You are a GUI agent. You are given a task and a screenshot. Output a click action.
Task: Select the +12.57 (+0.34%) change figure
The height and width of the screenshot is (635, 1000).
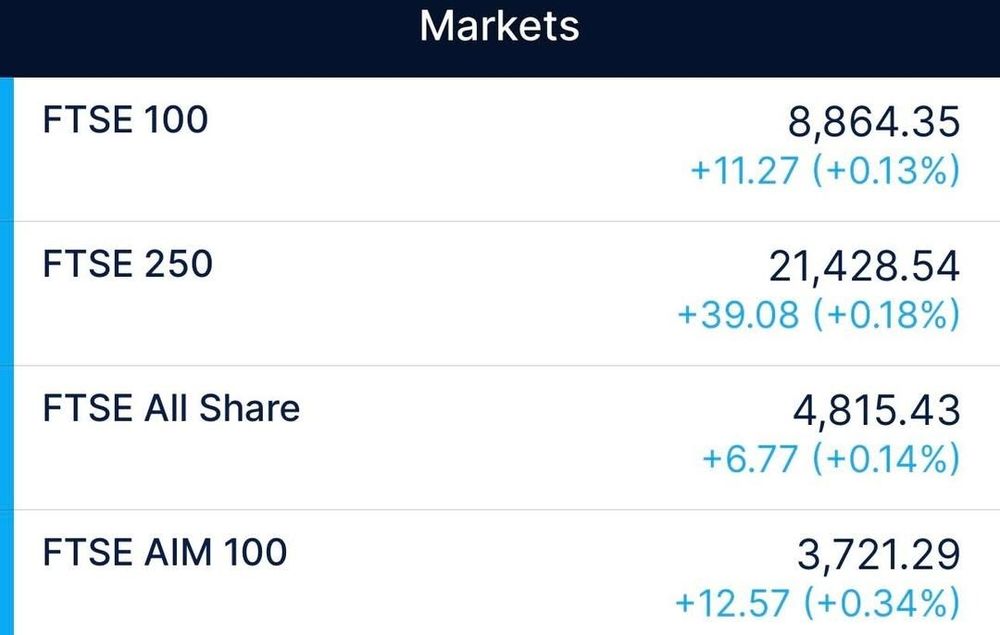818,602
